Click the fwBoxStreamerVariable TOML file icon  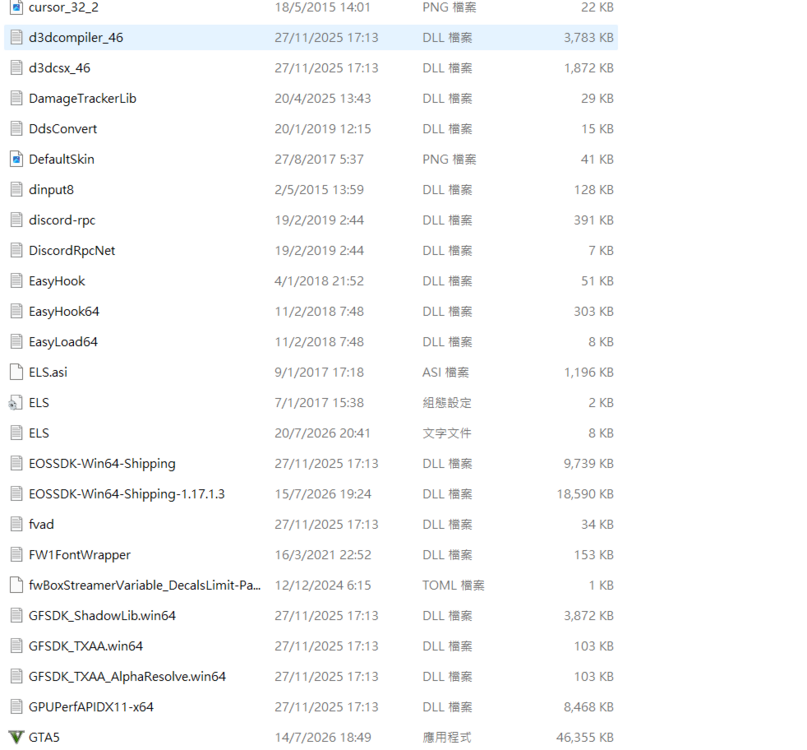click(16, 585)
